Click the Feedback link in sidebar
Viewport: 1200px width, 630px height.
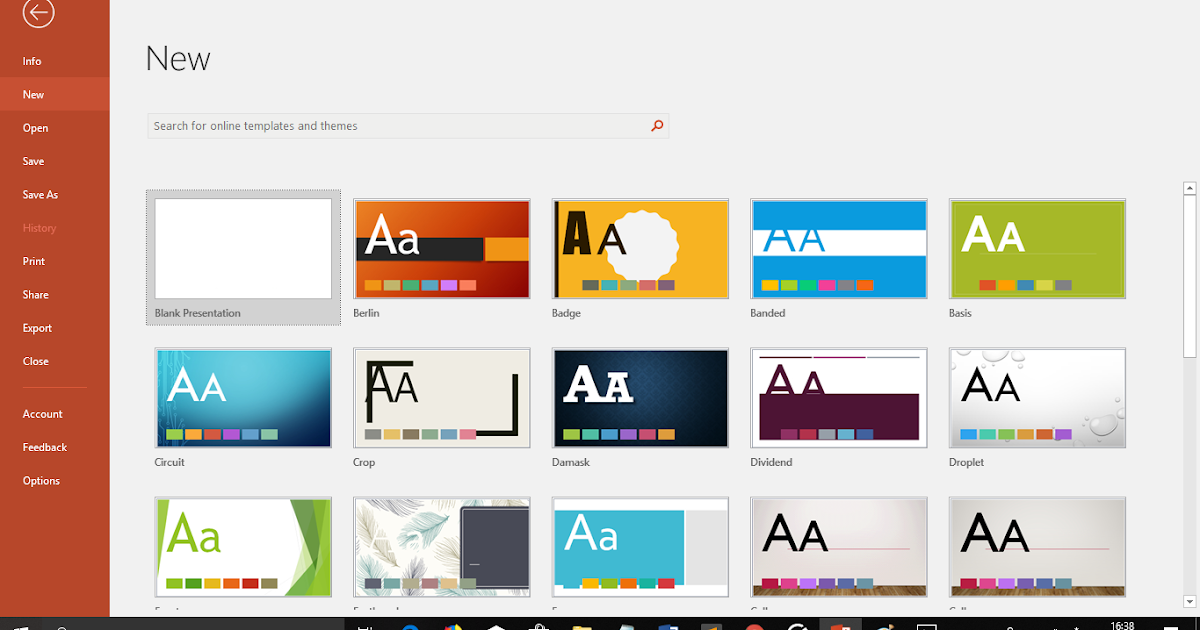[x=44, y=447]
